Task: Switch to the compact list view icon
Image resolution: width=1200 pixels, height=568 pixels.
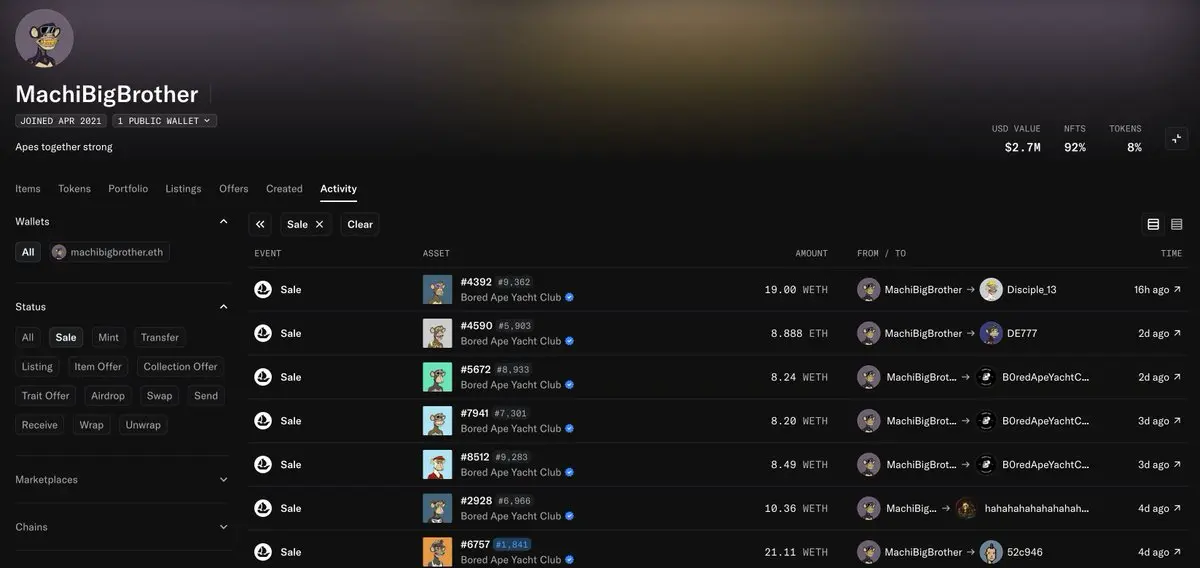Action: coord(1176,225)
